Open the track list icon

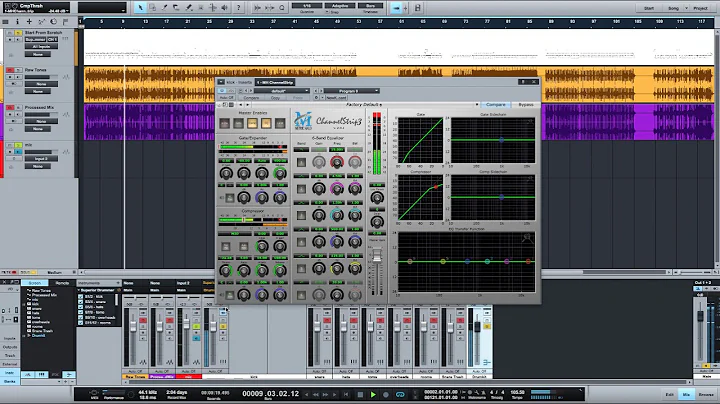(x=6, y=22)
